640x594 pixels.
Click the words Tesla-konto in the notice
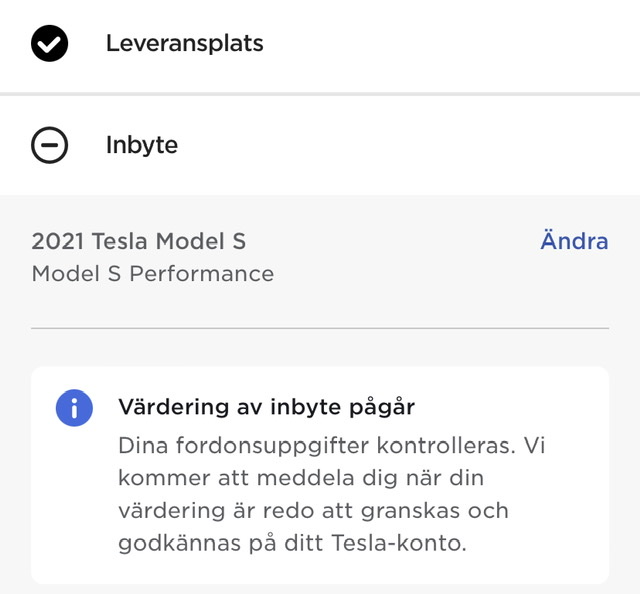[x=399, y=543]
